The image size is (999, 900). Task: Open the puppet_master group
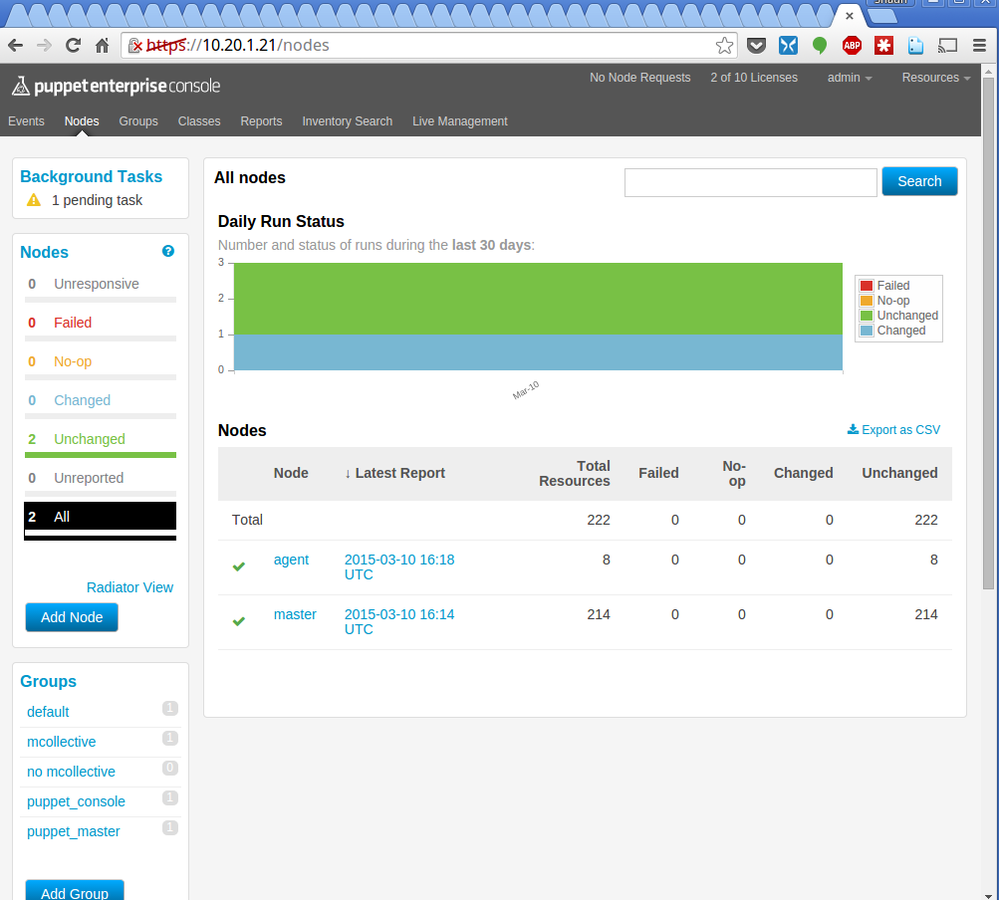[73, 832]
